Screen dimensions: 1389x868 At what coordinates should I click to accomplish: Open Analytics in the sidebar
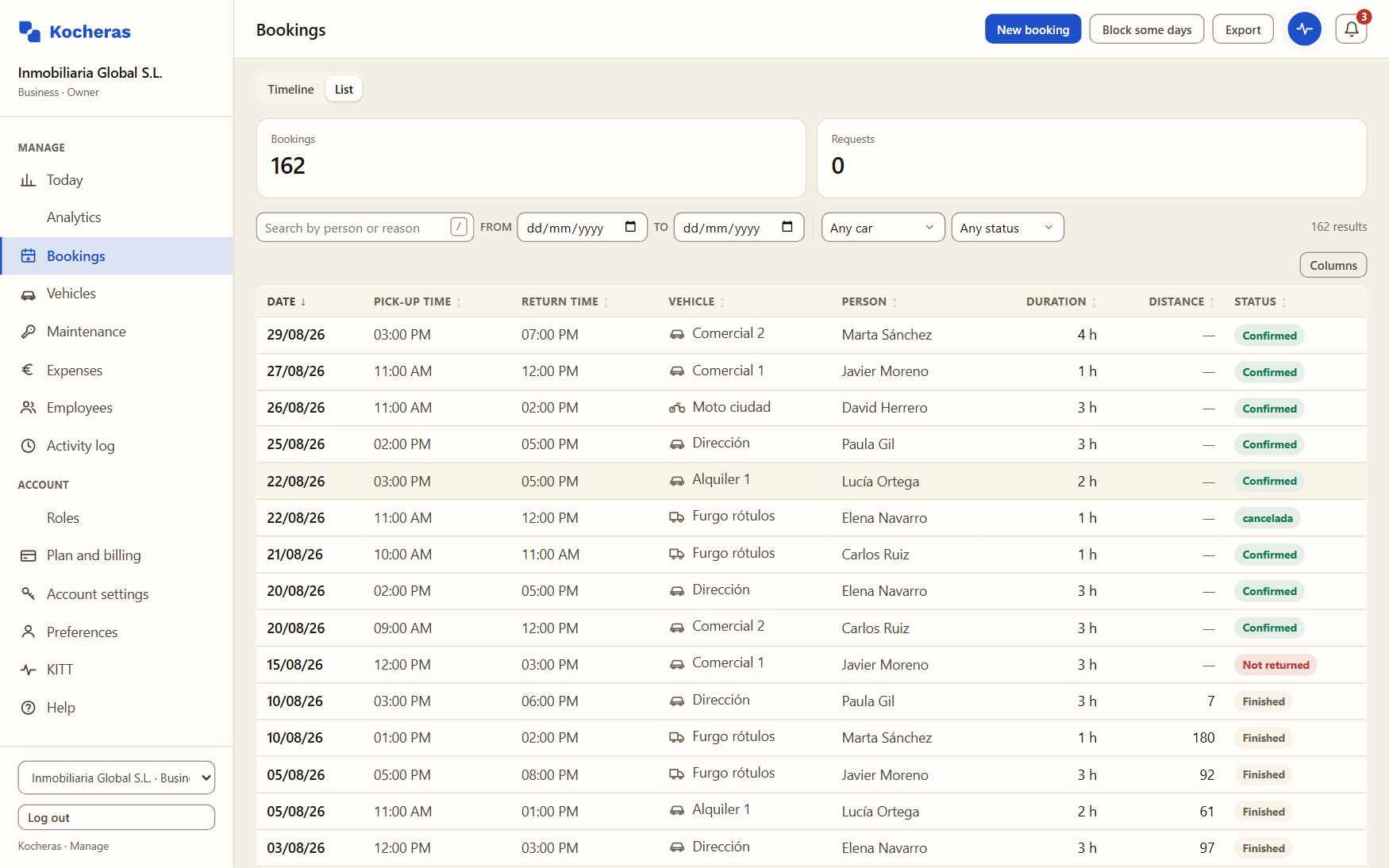[x=74, y=217]
